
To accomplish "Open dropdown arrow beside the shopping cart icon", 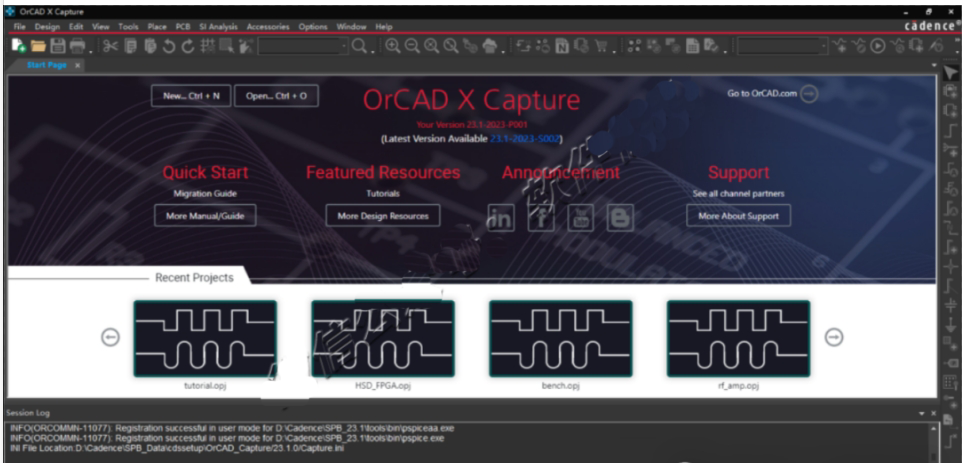I will tap(614, 50).
